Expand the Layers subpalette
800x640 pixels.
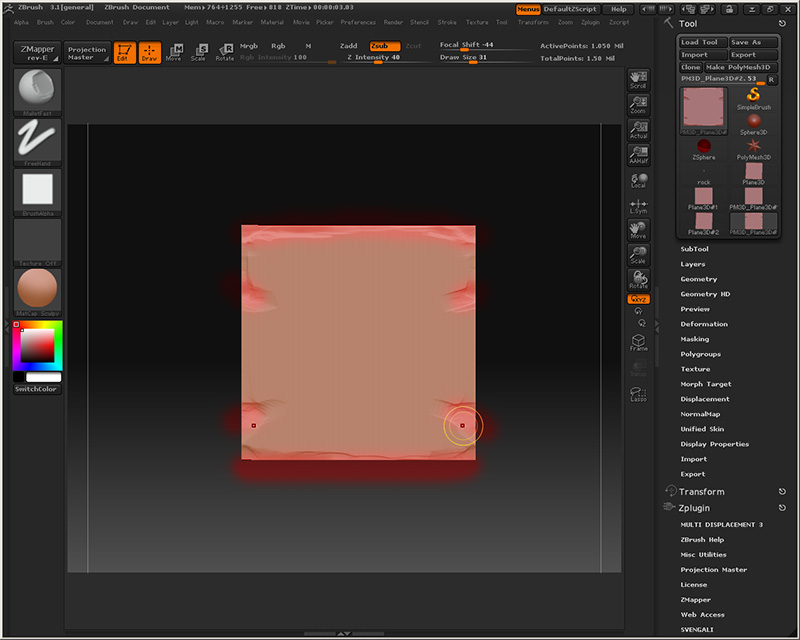[x=692, y=264]
